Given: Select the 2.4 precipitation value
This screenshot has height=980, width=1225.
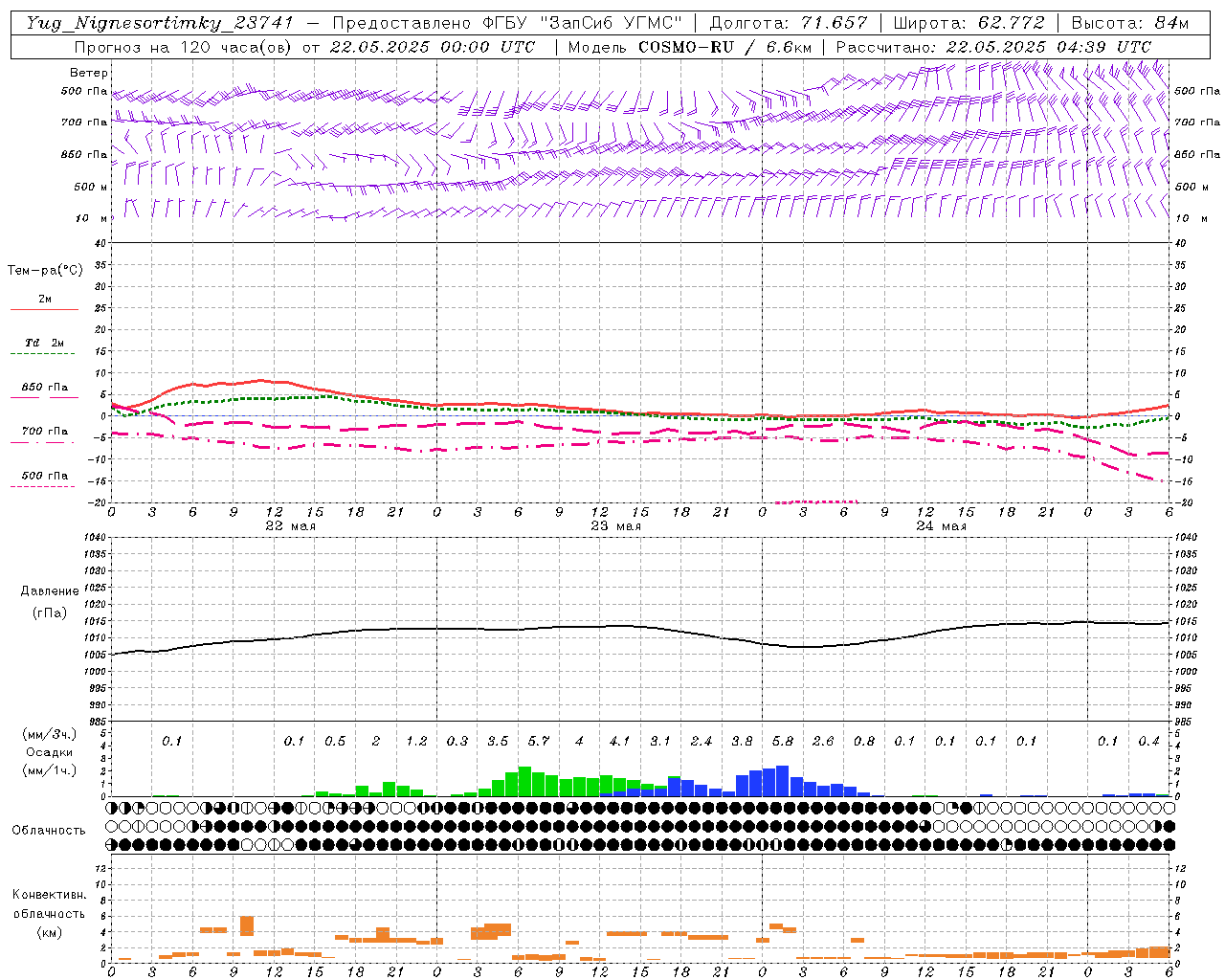Looking at the screenshot, I should (x=702, y=742).
